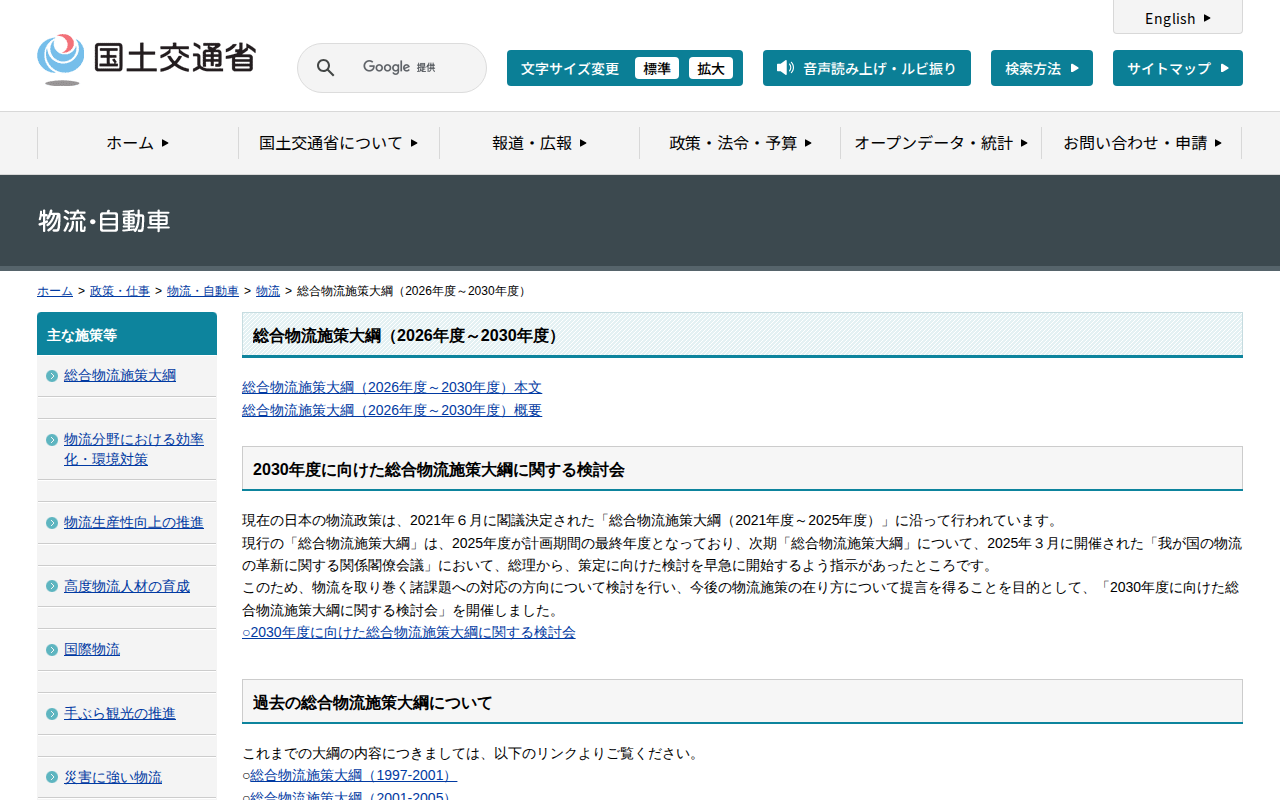The image size is (1280, 800).
Task: Open the 総合物流施策大綱 2026-2030 本文 link
Action: 392,387
